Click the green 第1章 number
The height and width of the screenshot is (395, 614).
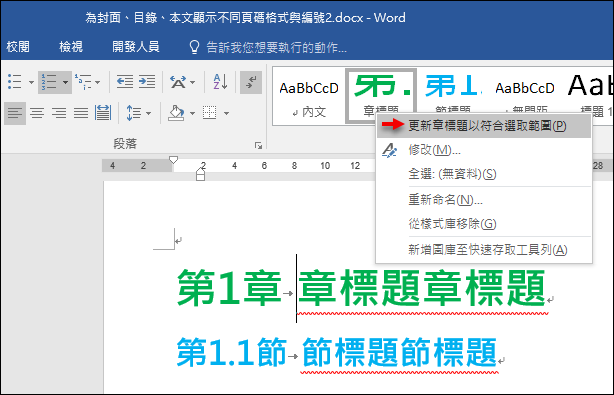(229, 288)
